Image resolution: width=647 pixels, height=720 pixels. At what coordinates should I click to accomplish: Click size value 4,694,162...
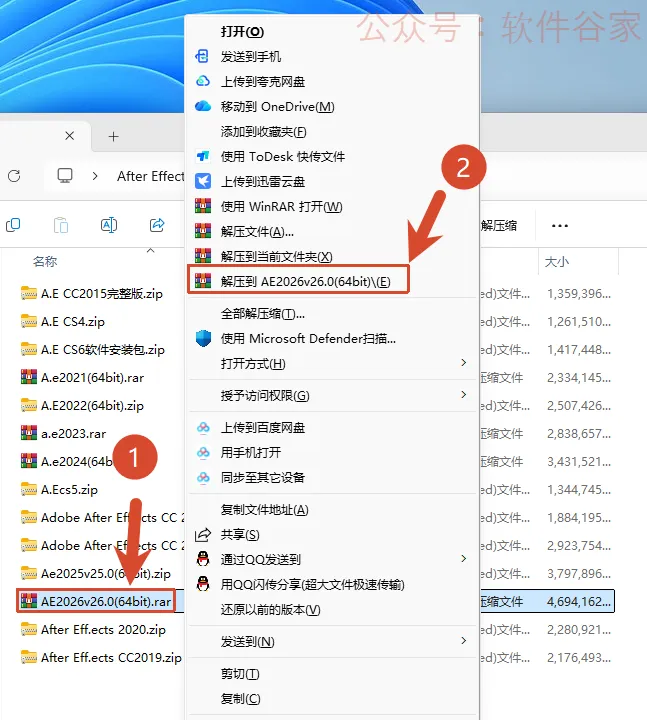pos(579,601)
